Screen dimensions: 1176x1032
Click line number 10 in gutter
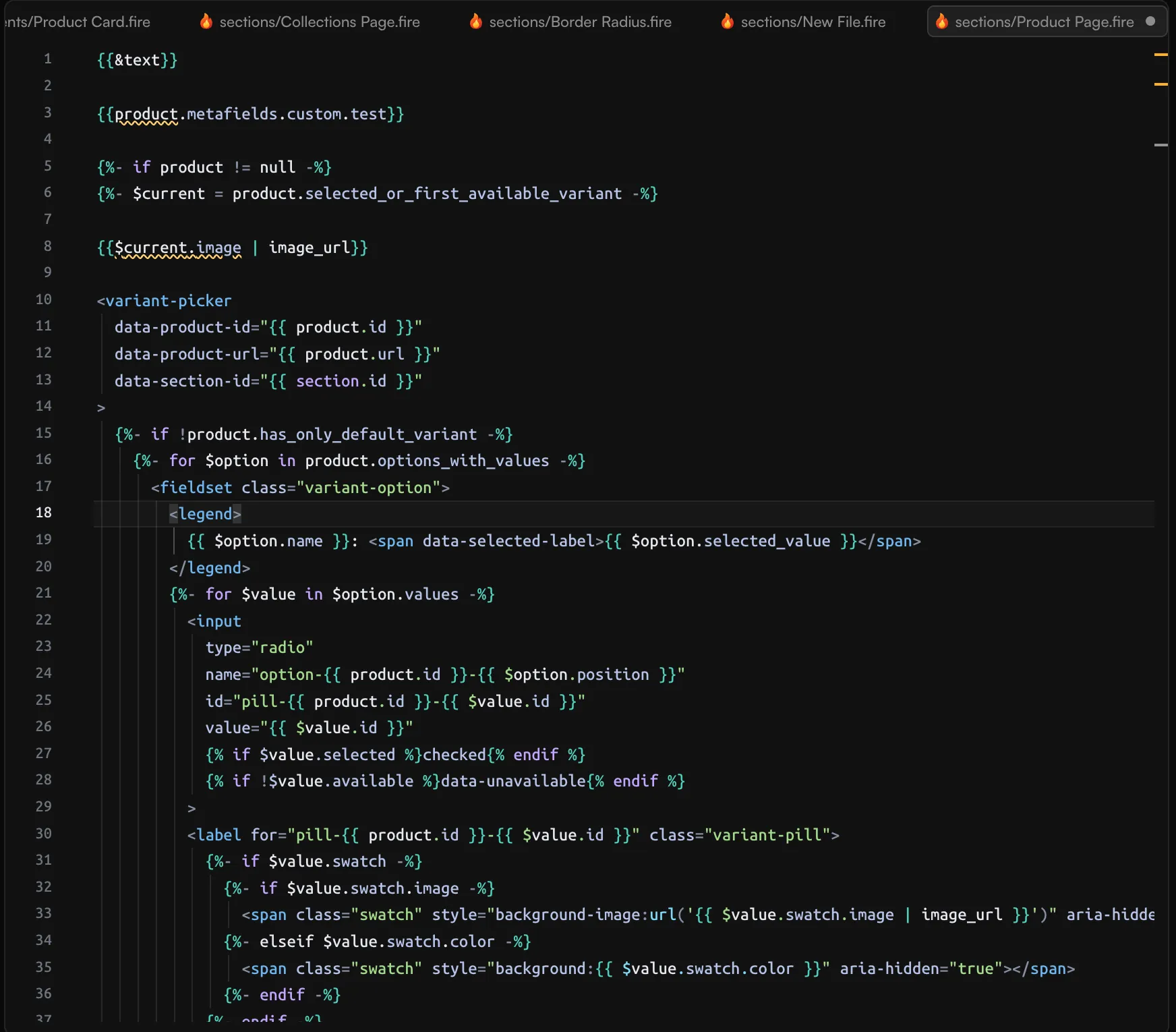point(44,299)
